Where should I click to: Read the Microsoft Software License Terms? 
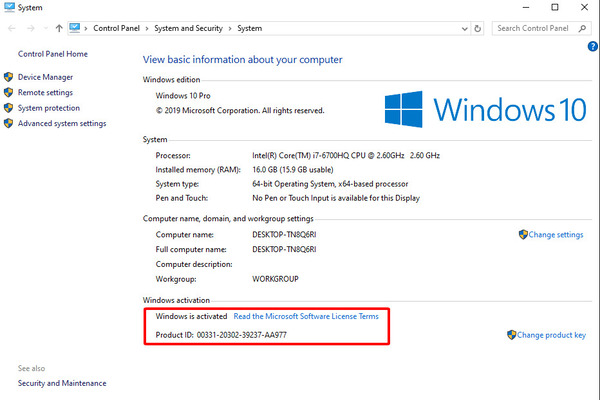pyautogui.click(x=306, y=316)
